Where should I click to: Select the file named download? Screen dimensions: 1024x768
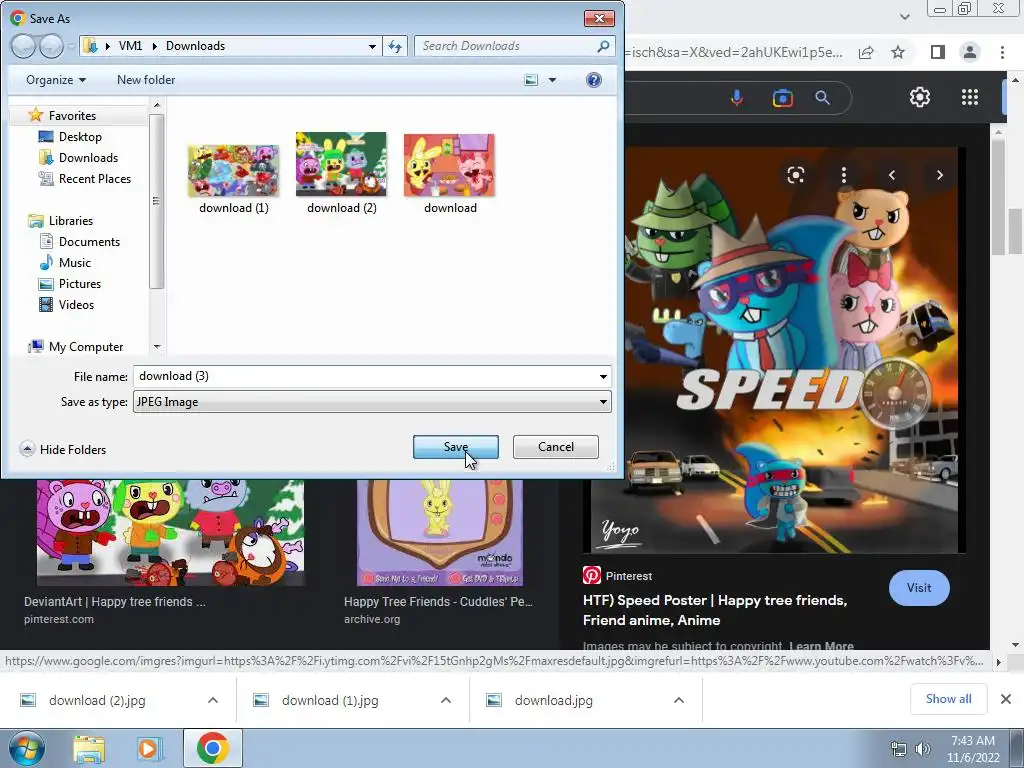450,174
